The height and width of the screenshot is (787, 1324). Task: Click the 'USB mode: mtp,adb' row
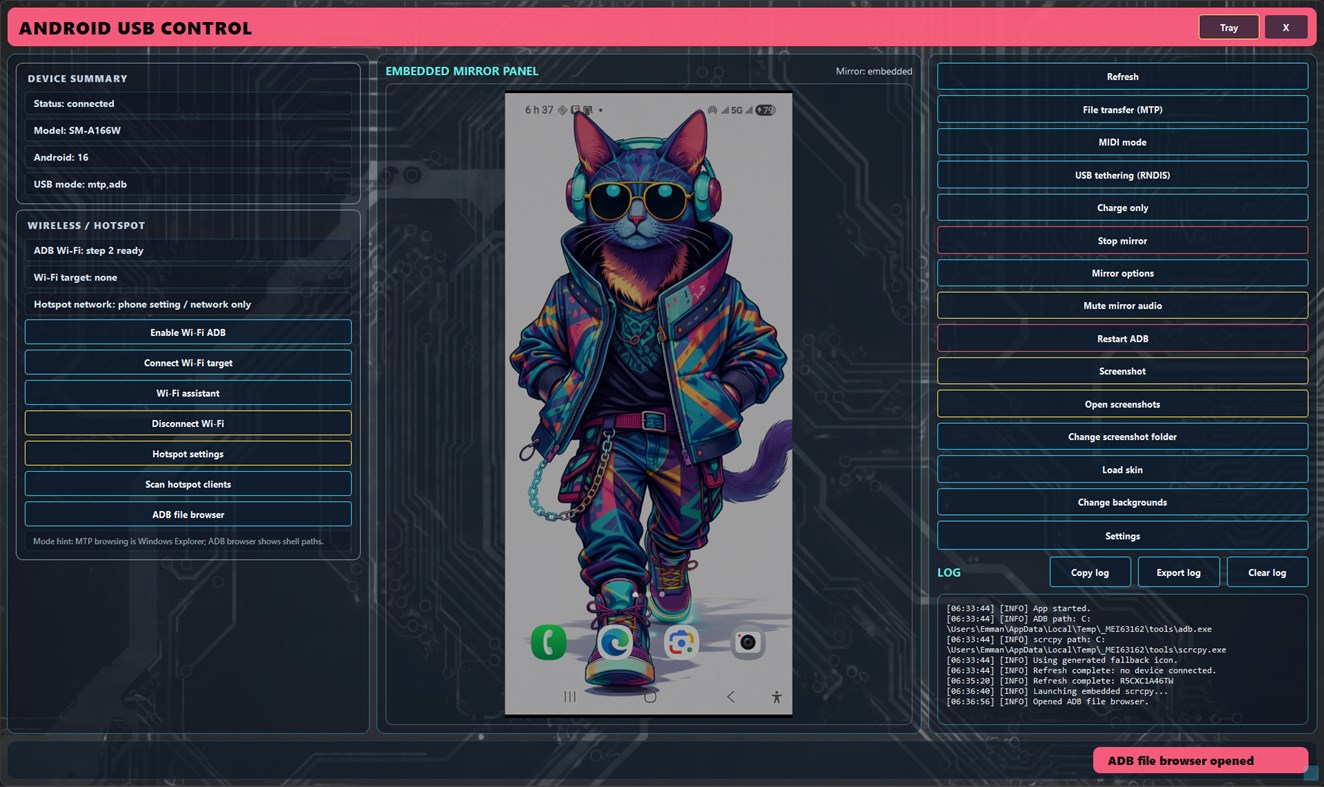(188, 184)
